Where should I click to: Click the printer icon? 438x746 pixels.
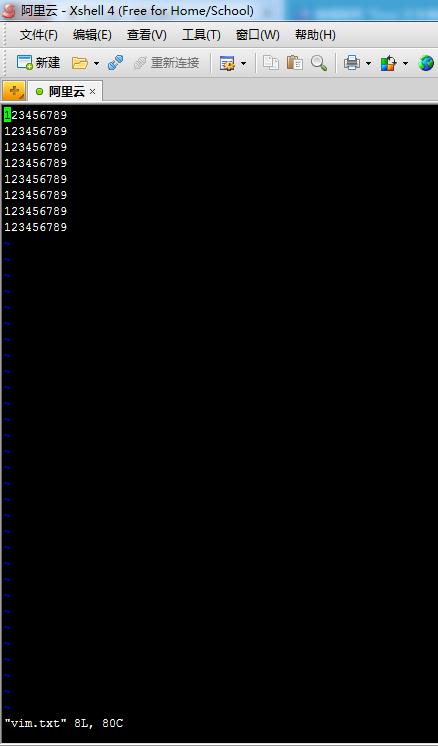(x=352, y=62)
